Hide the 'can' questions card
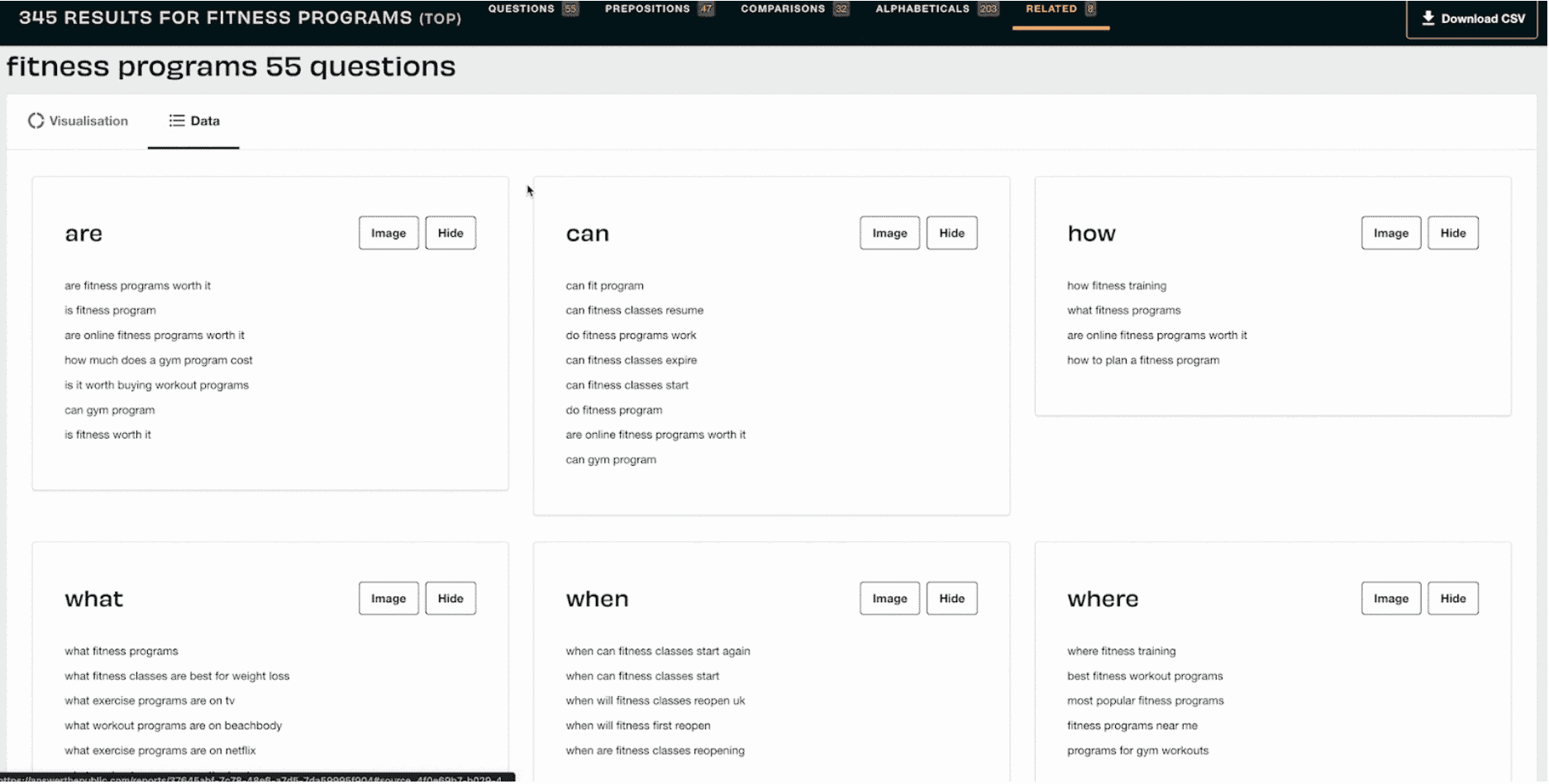1549x784 pixels. [x=951, y=234]
